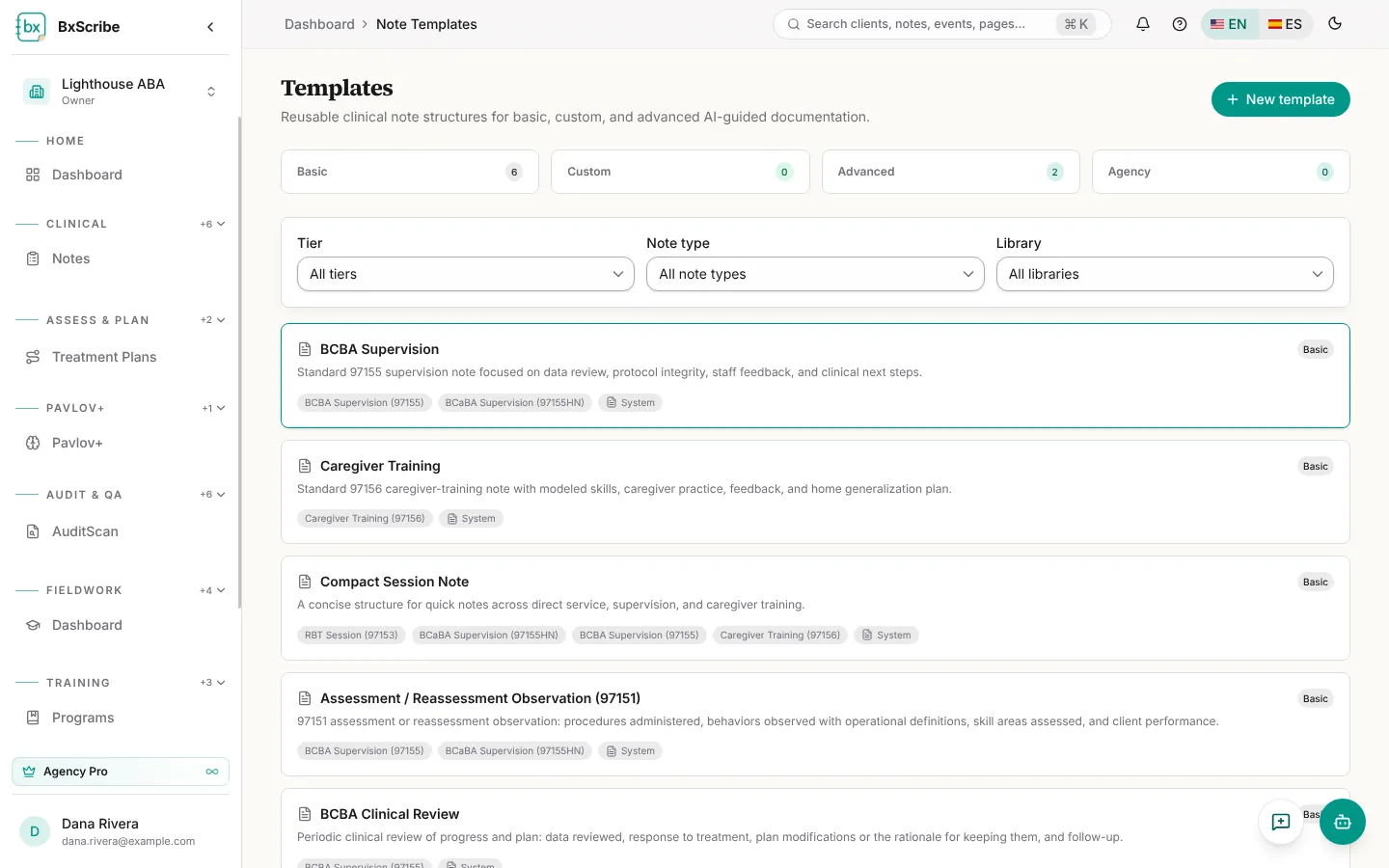Click the Dashboard breadcrumb link
Screen dimensions: 1389x868
tap(319, 24)
